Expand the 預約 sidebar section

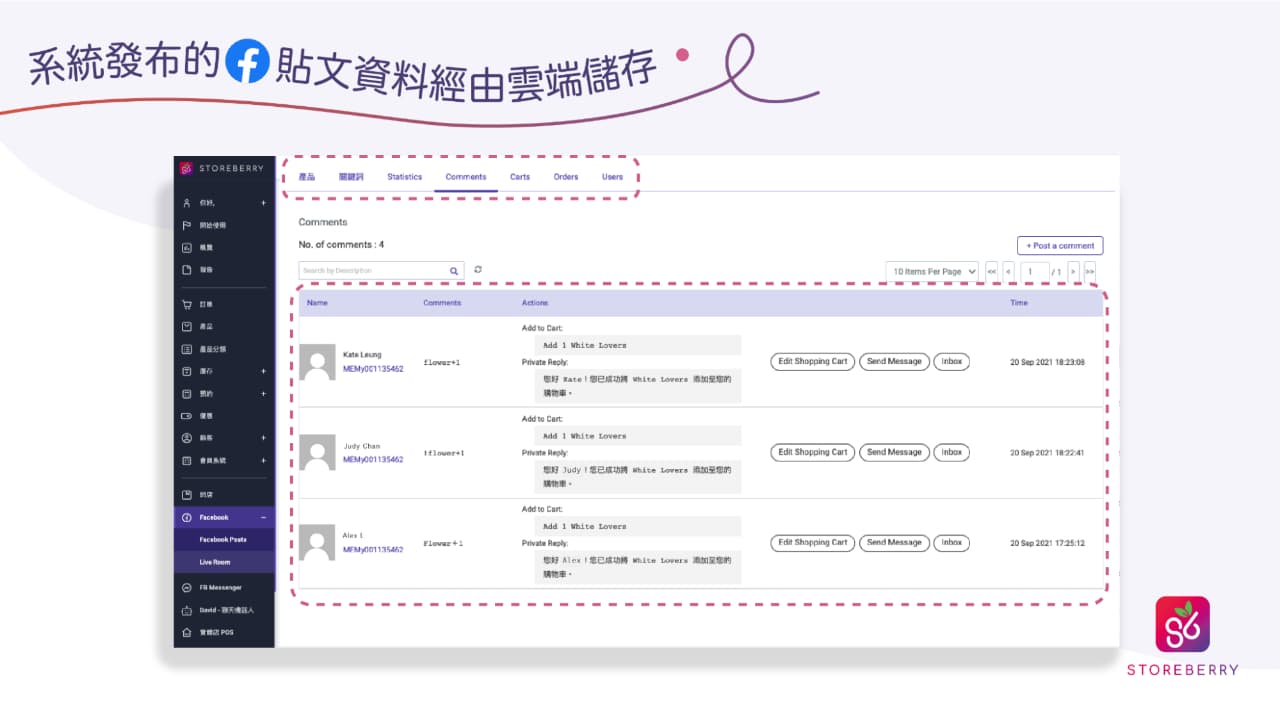pyautogui.click(x=263, y=393)
